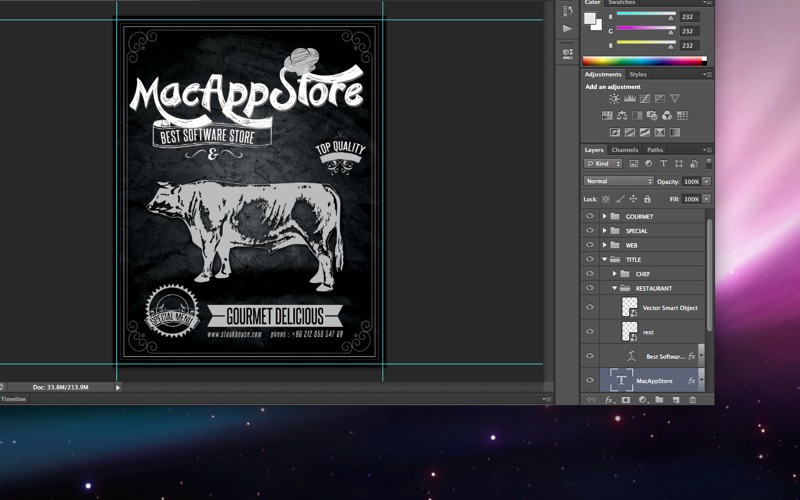This screenshot has height=500, width=800.
Task: Switch to the Channels tab
Action: point(624,150)
